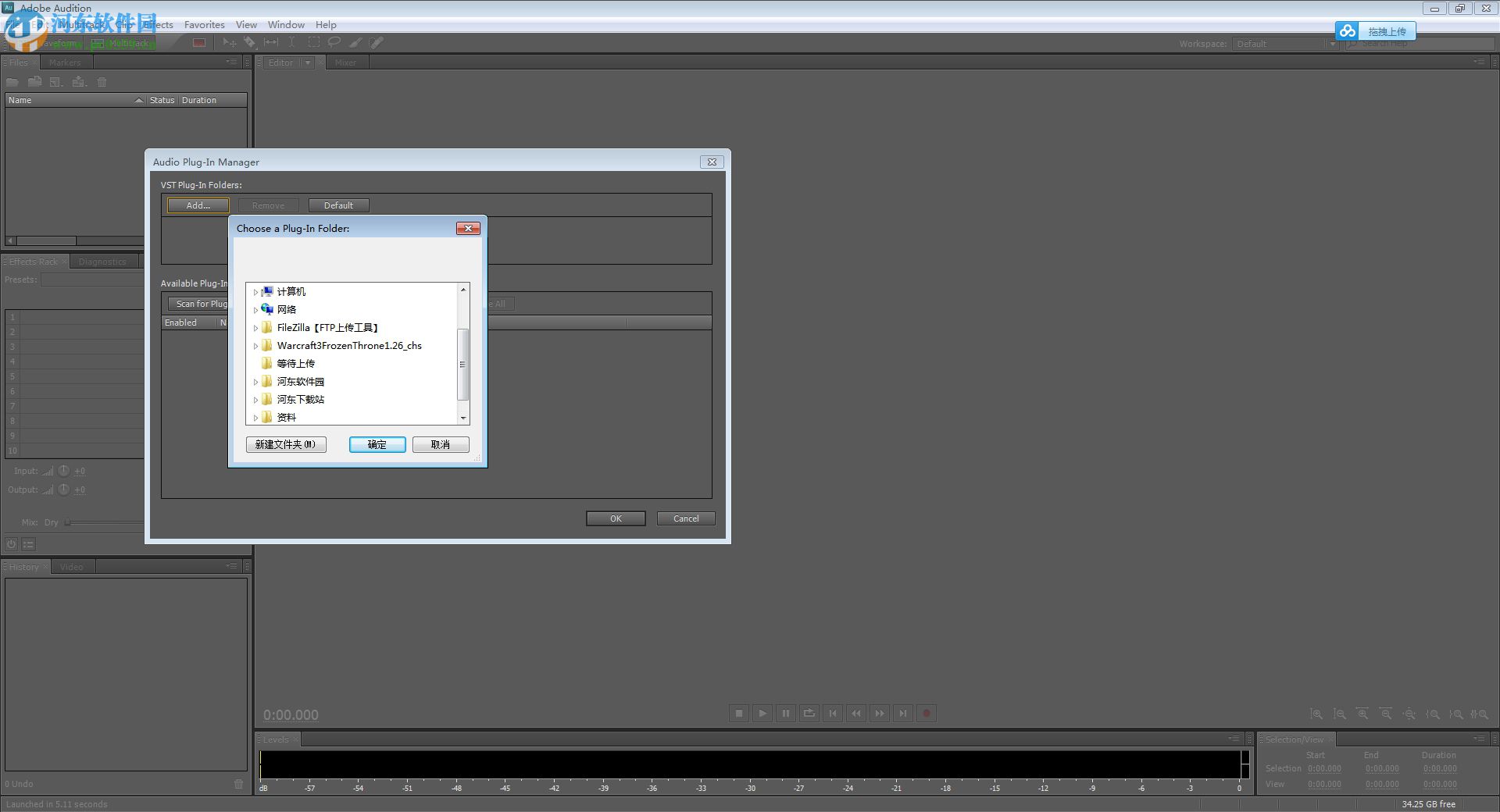
Task: Expand the 计算机 tree item
Action: point(256,291)
